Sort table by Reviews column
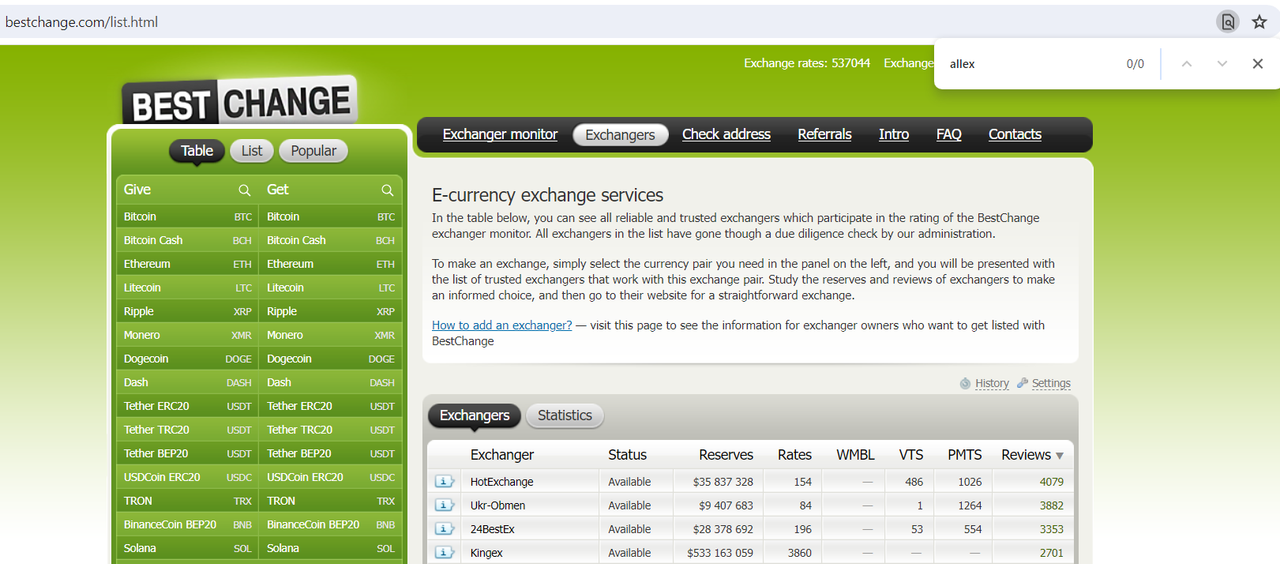Screen dimensions: 1280x564 pyautogui.click(x=1032, y=455)
